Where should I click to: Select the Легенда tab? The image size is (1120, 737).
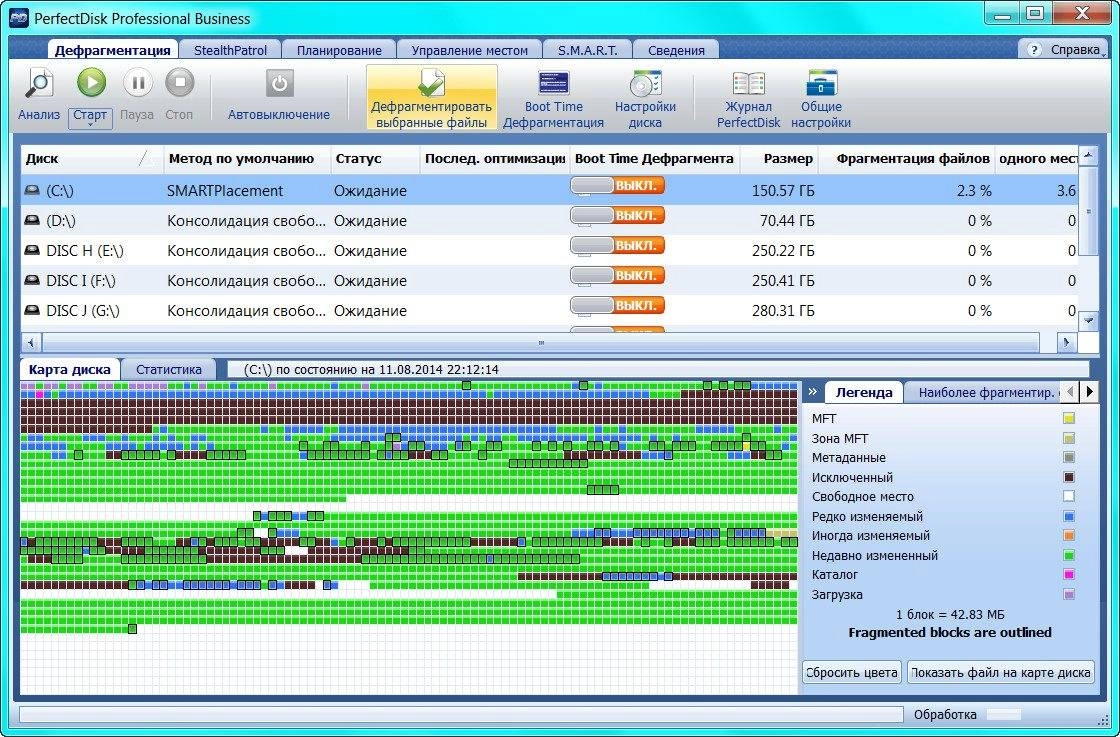point(864,392)
